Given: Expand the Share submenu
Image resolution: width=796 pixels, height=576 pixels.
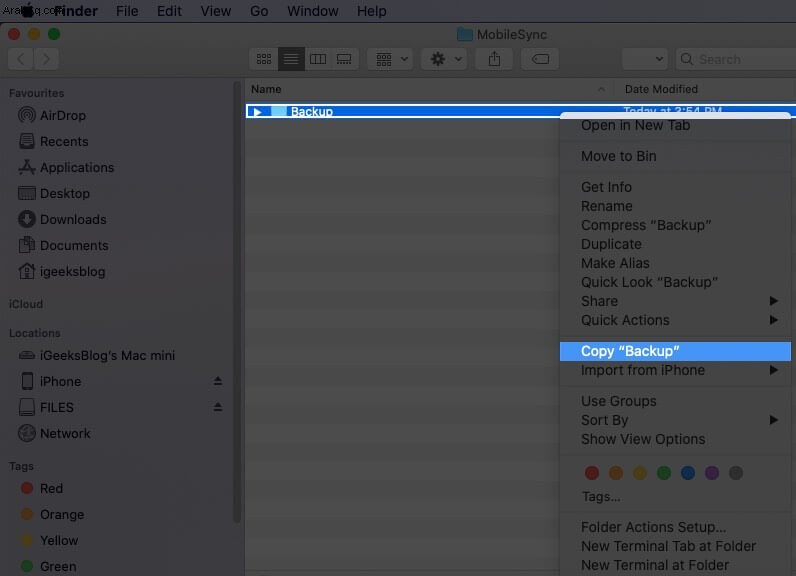Looking at the screenshot, I should 675,301.
